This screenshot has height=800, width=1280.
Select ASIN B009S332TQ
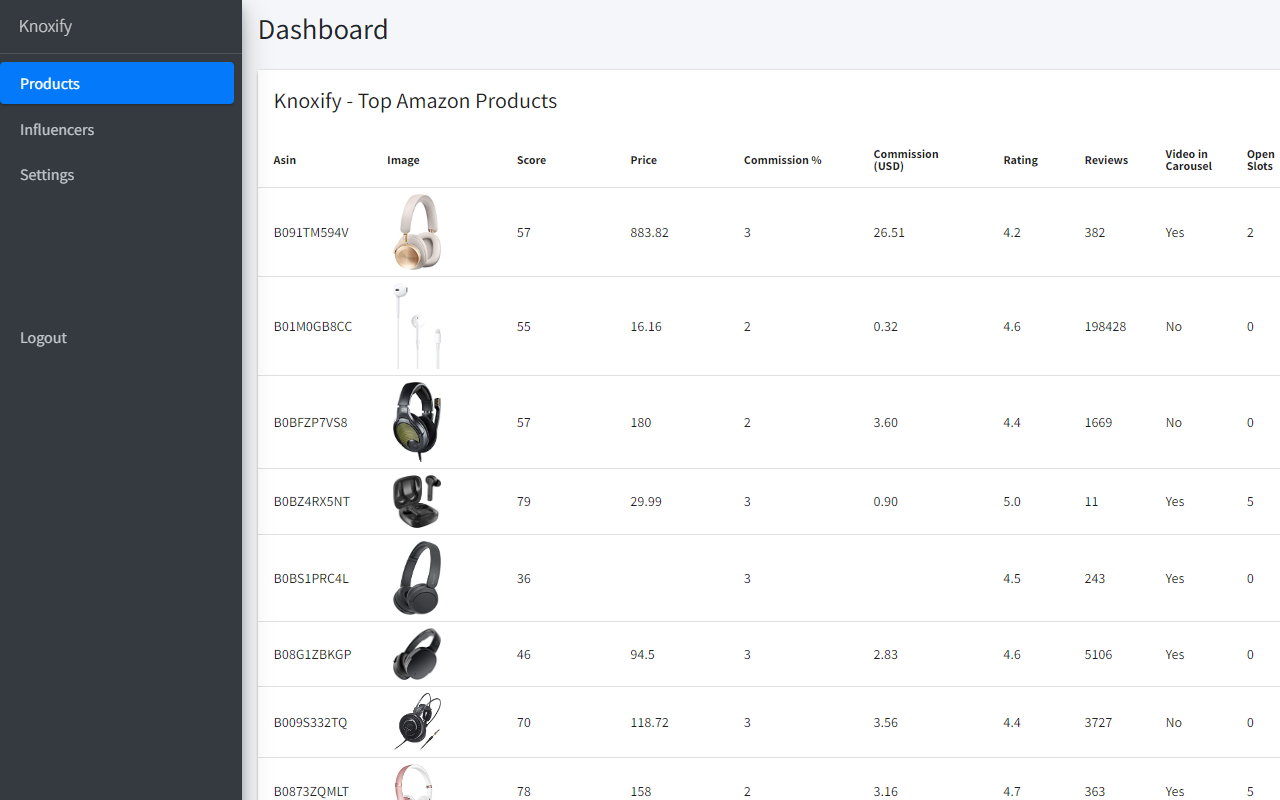pos(311,722)
